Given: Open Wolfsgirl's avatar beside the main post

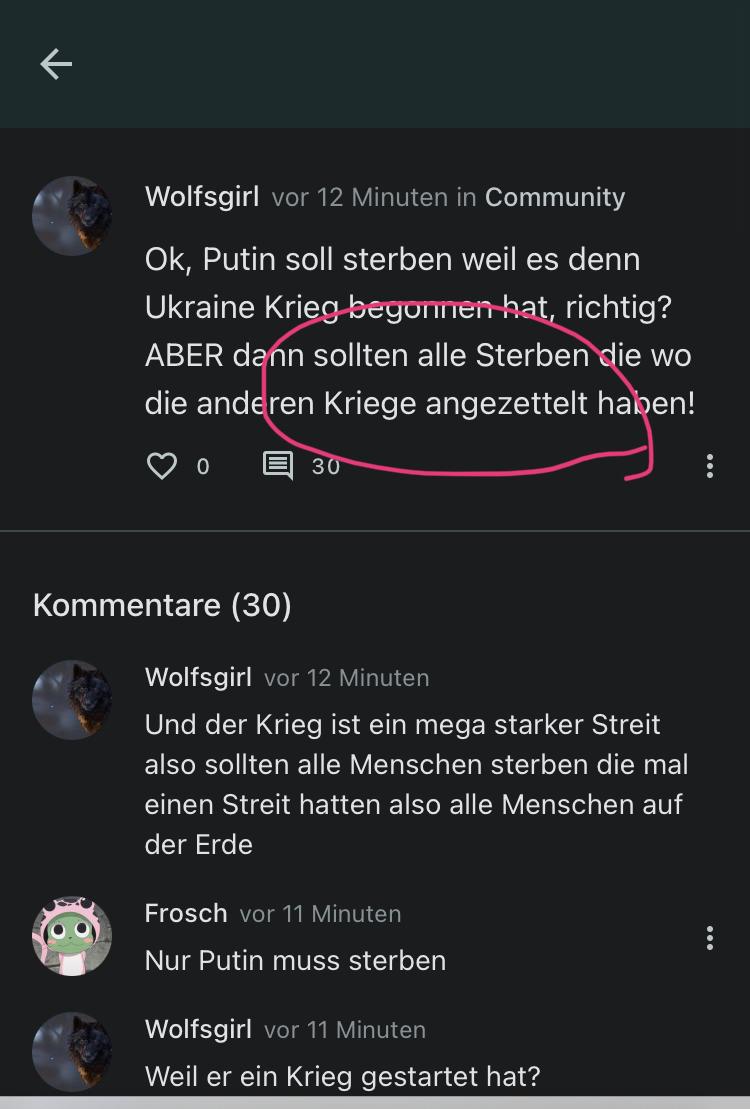Looking at the screenshot, I should pos(72,216).
